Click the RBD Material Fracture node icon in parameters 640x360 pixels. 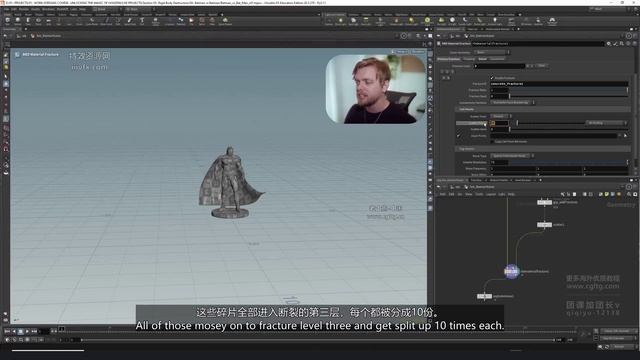pyautogui.click(x=439, y=43)
